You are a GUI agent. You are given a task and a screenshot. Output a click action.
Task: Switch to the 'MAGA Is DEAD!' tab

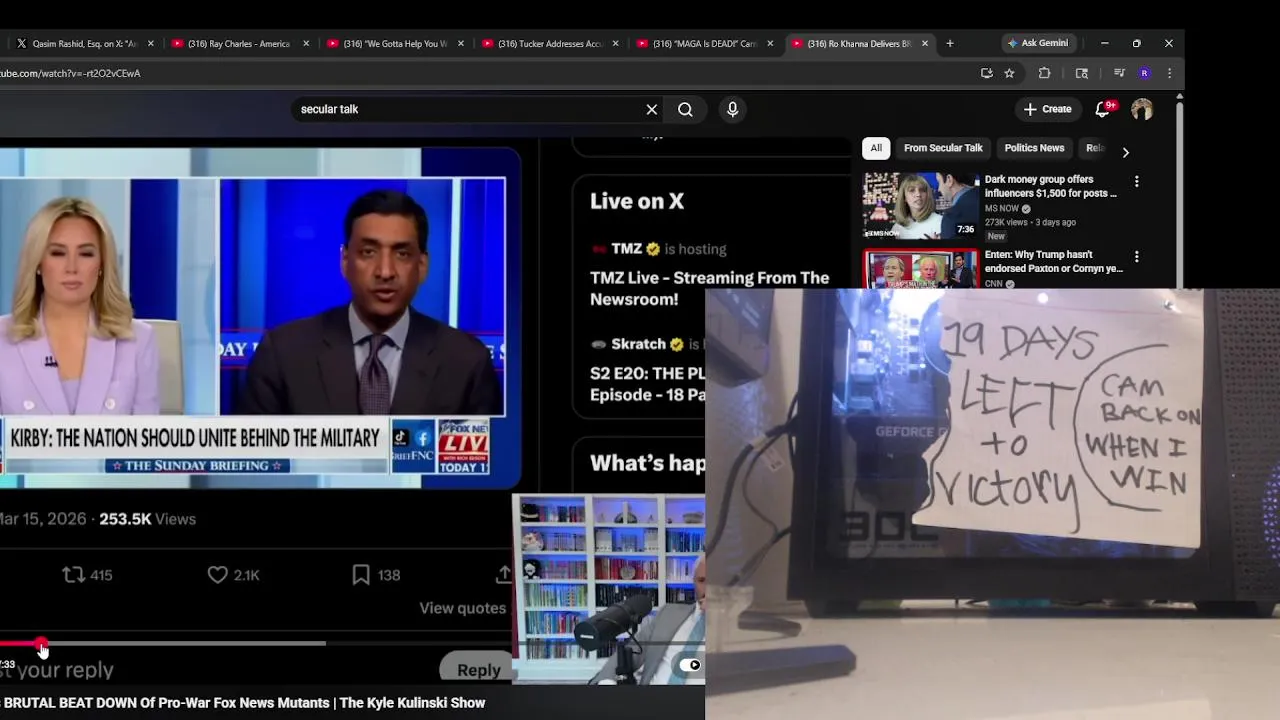(x=703, y=43)
